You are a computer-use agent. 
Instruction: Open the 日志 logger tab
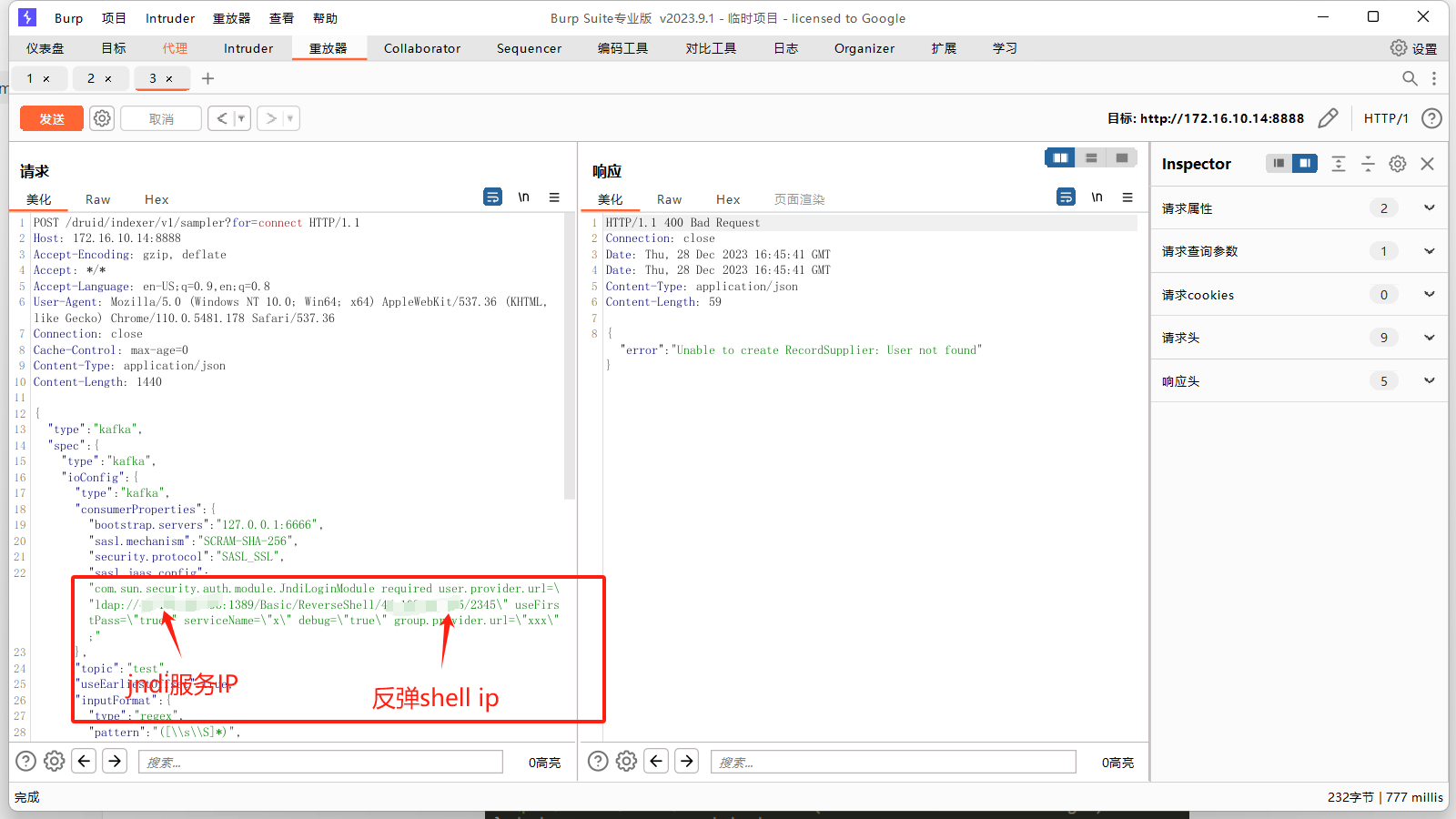[785, 48]
